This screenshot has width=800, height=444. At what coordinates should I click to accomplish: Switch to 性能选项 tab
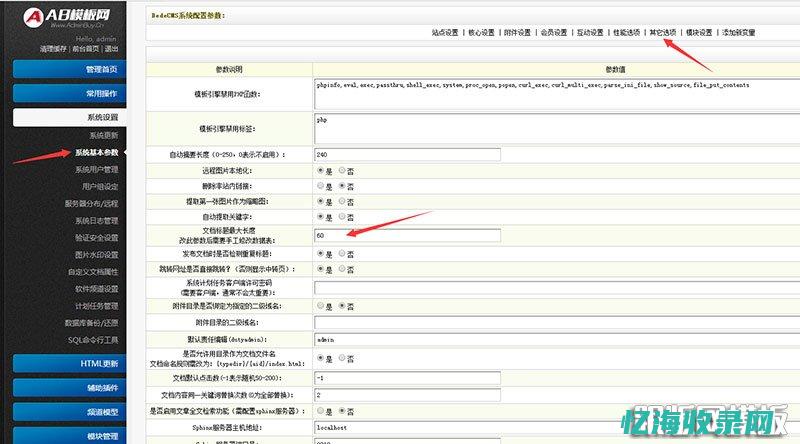click(625, 33)
